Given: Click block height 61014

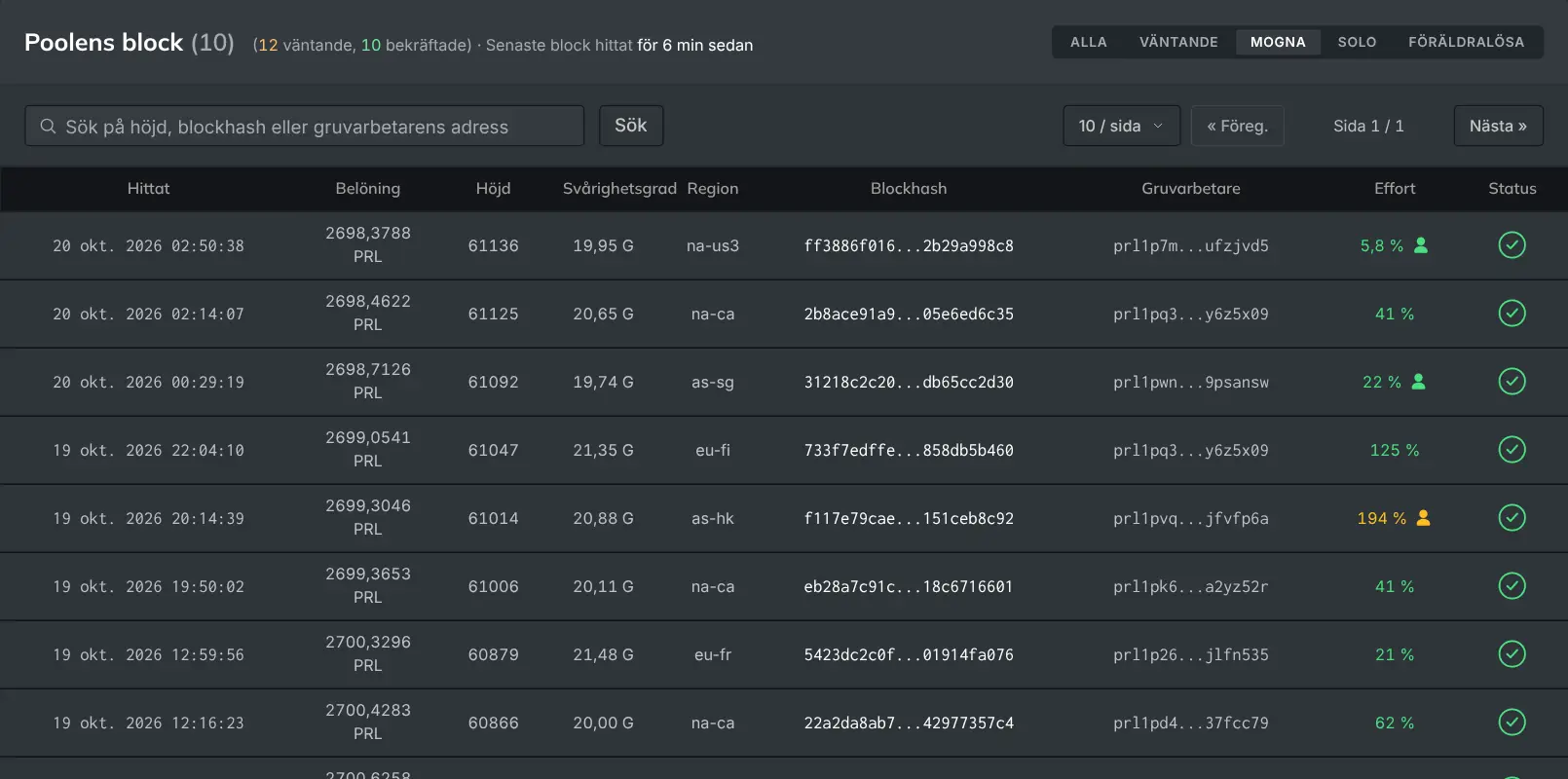Looking at the screenshot, I should point(493,518).
